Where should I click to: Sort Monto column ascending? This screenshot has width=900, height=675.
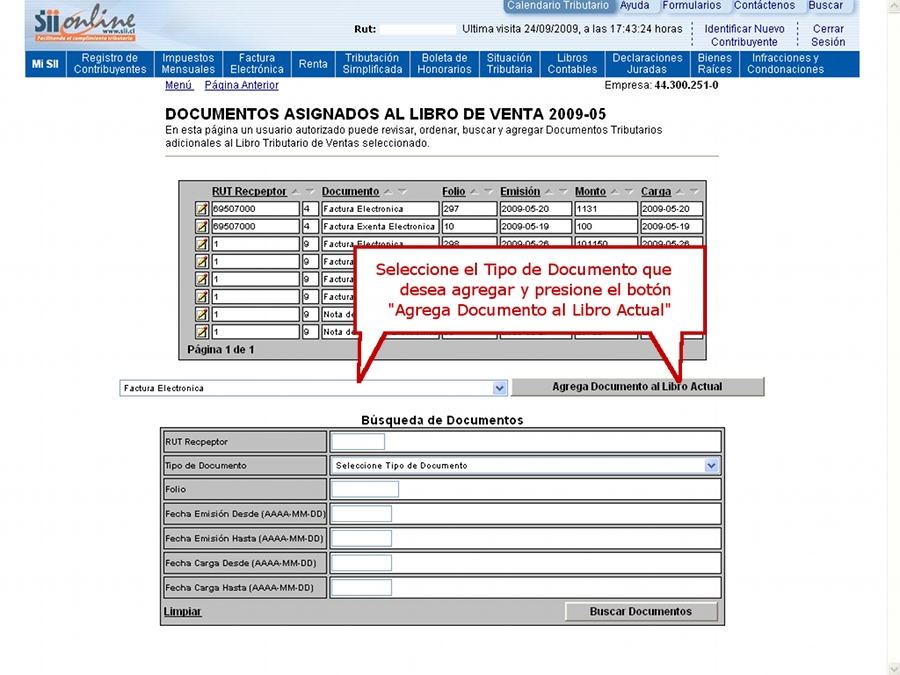[x=615, y=192]
